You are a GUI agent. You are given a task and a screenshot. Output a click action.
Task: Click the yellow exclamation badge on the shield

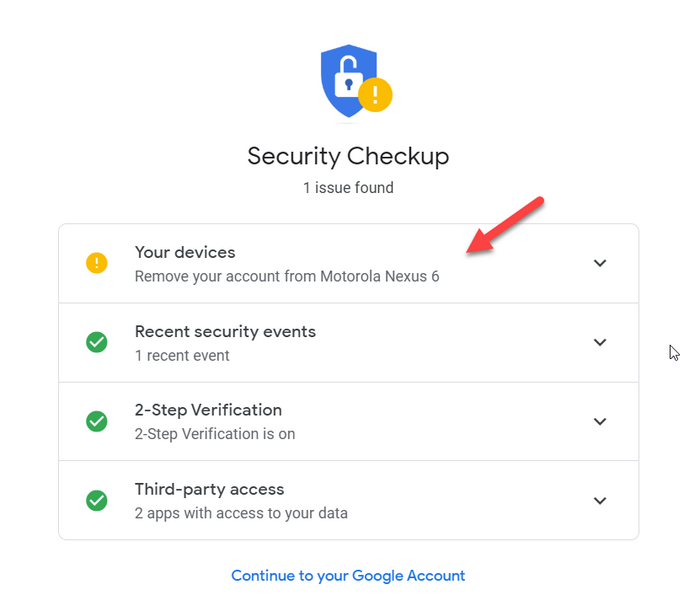pyautogui.click(x=376, y=96)
